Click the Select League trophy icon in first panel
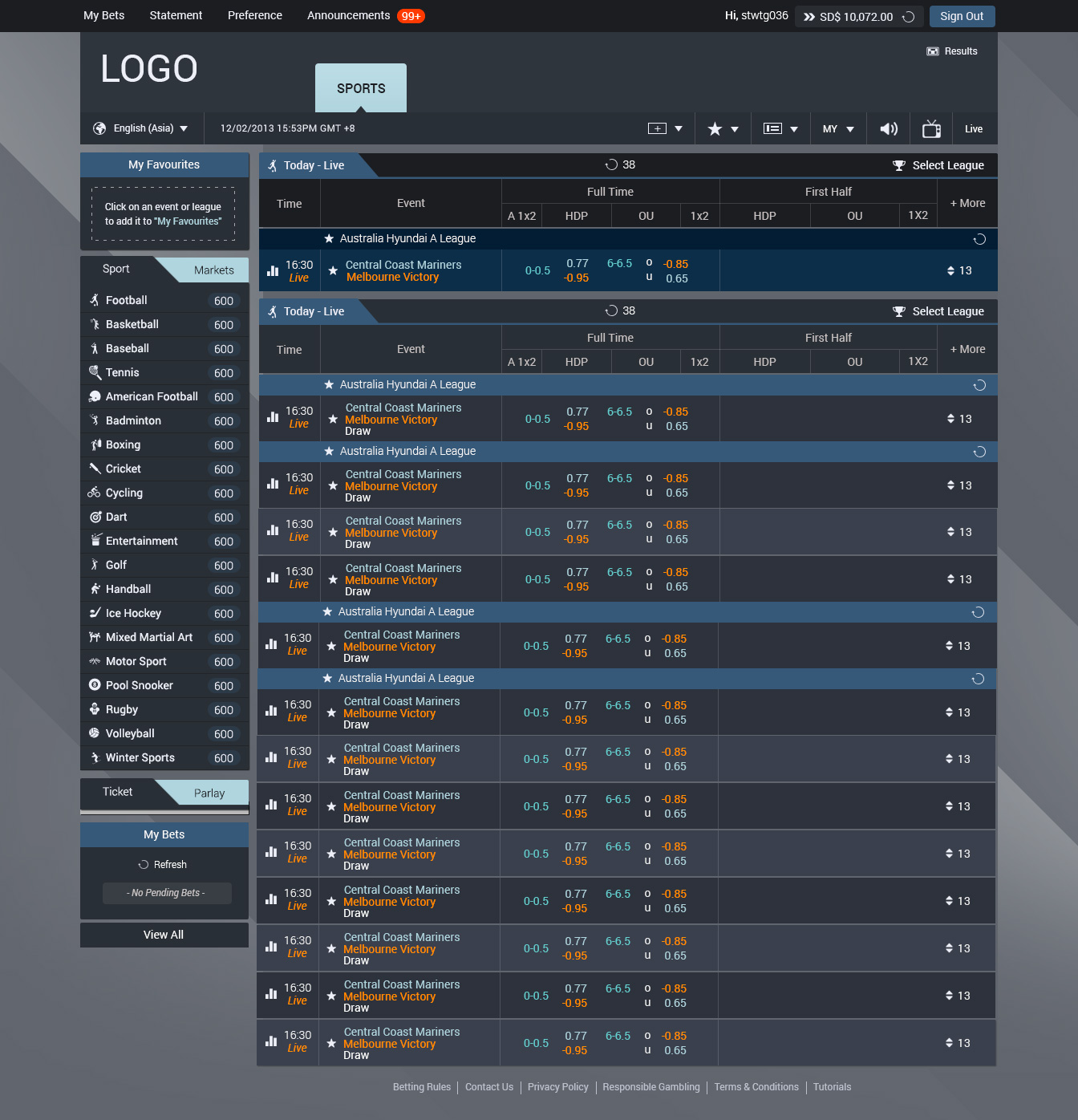1078x1120 pixels. [899, 165]
